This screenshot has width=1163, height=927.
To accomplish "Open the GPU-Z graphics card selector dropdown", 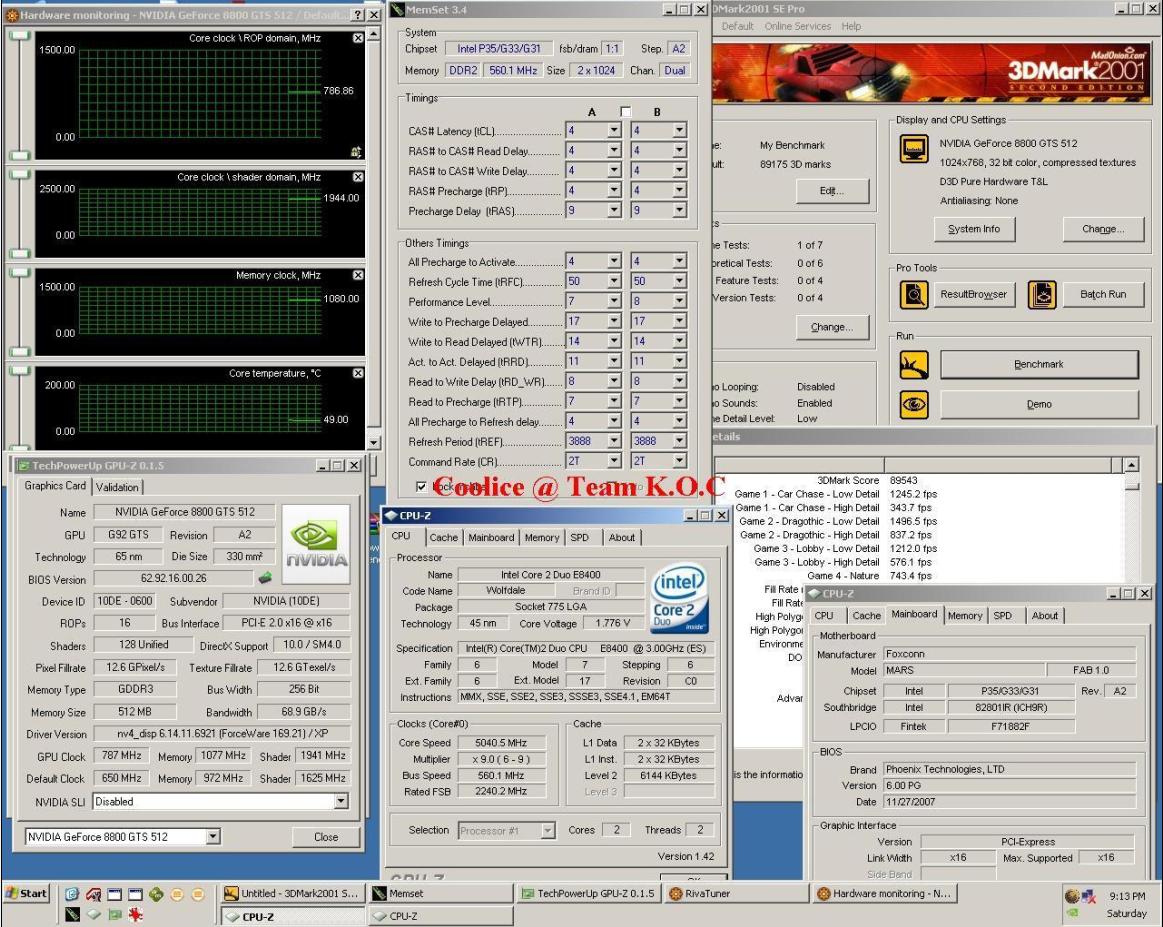I will pyautogui.click(x=213, y=837).
